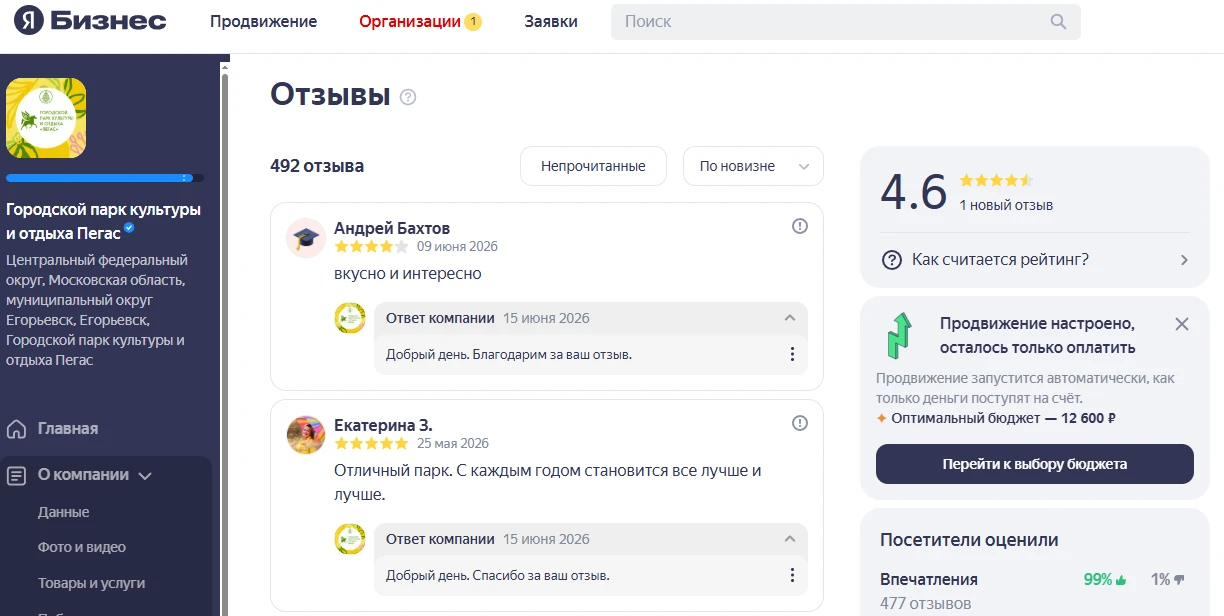Click the review text вкусно и интересно
The height and width of the screenshot is (616, 1224).
point(408,273)
